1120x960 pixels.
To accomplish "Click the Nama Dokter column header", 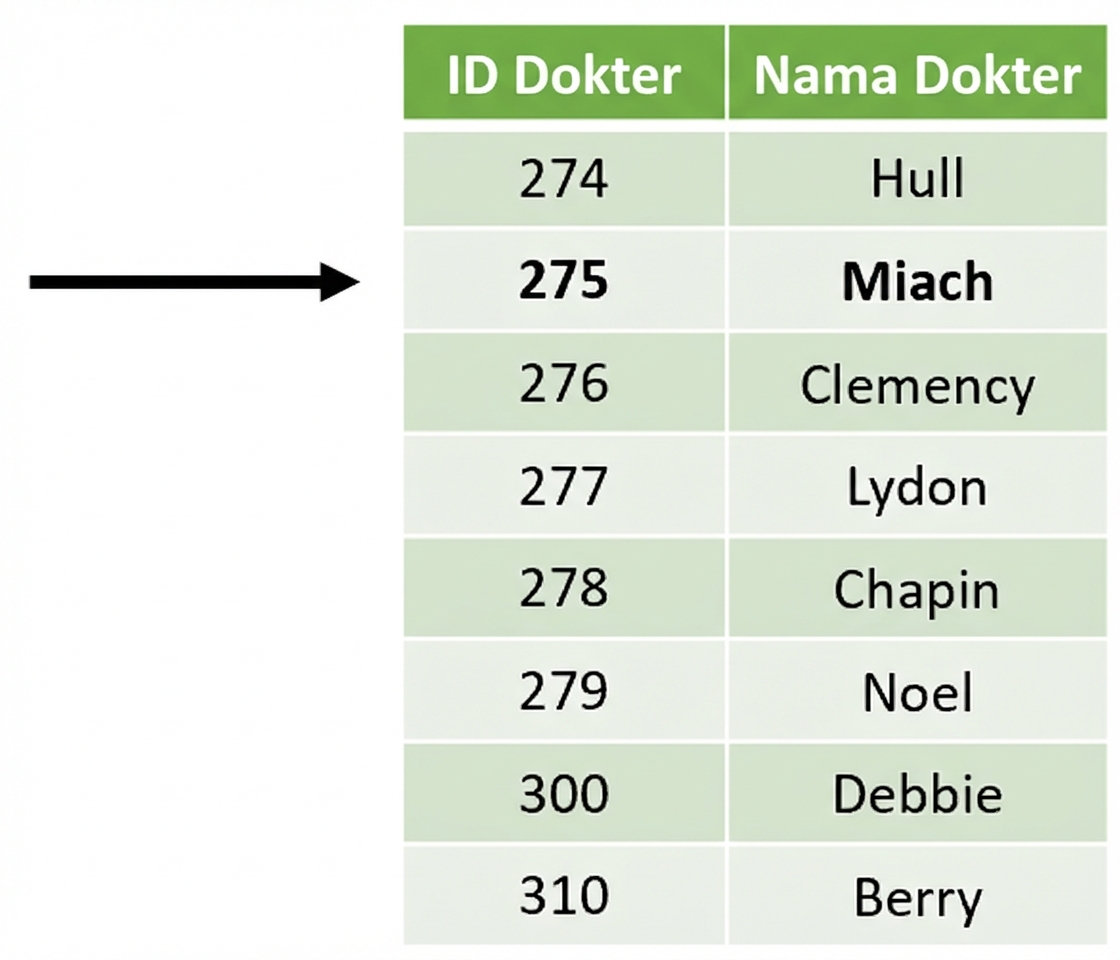I will tap(917, 75).
